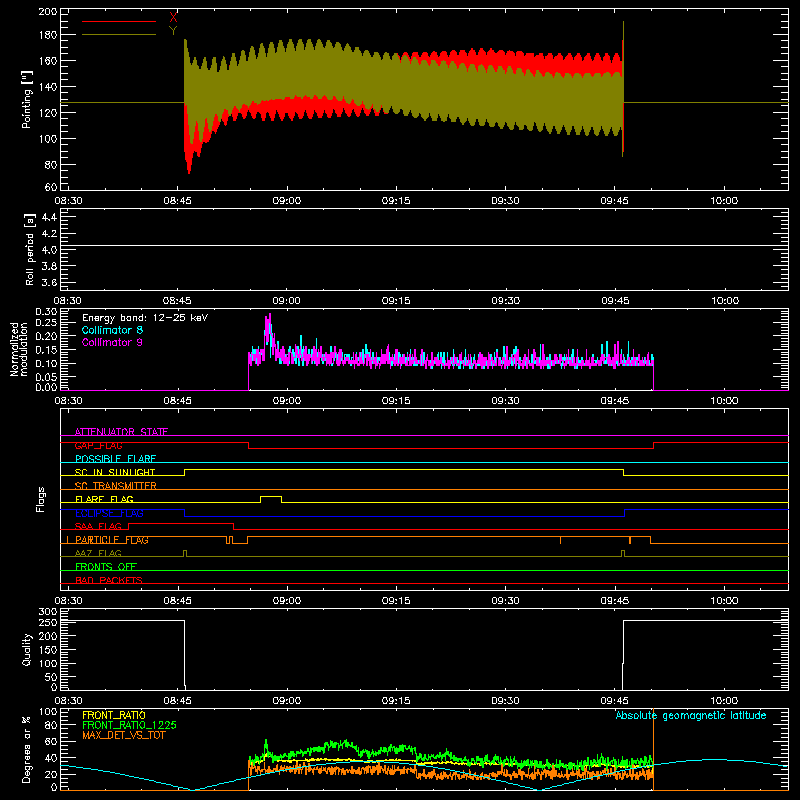Click the ATTENUATOR_STATE flag label
800x800 pixels.
click(x=121, y=432)
